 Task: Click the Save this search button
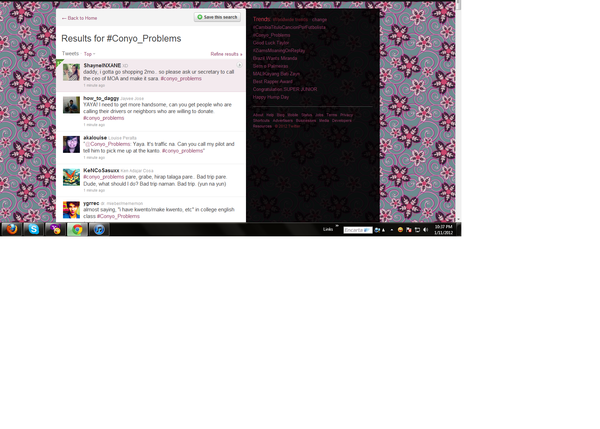pyautogui.click(x=217, y=17)
